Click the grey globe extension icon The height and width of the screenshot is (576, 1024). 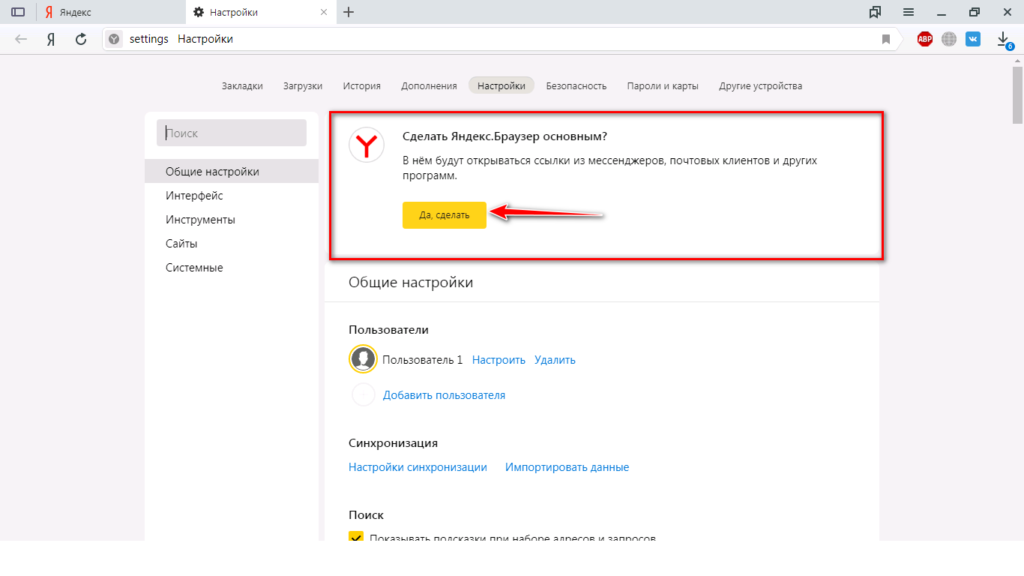948,39
